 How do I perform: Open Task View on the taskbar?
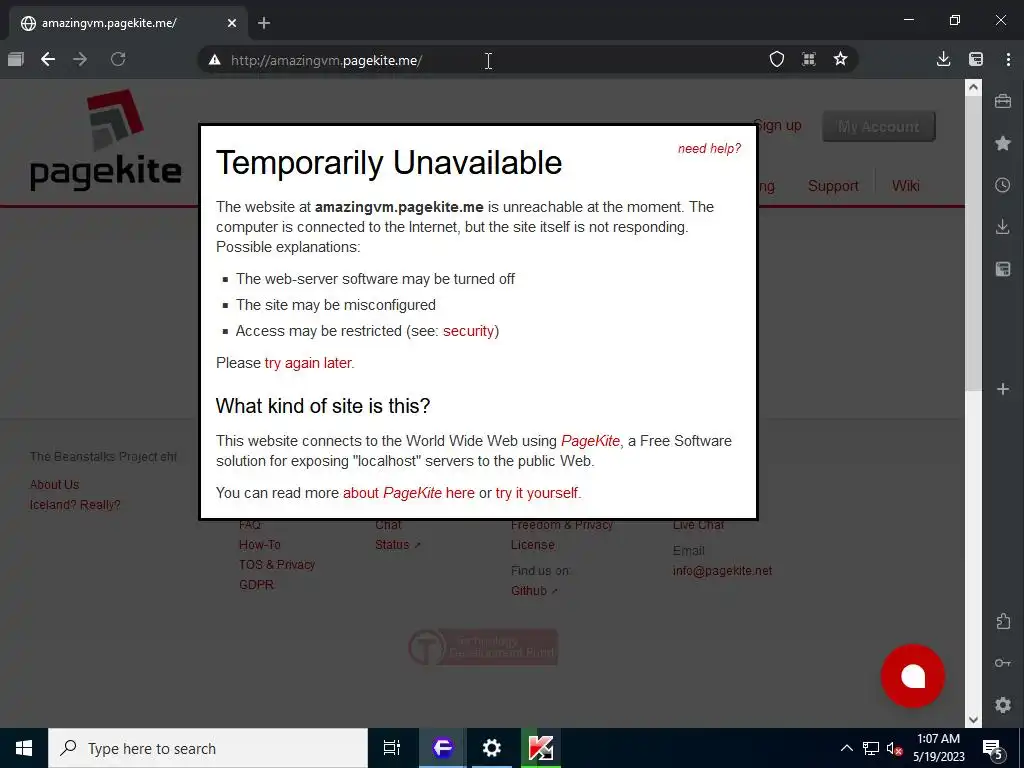pos(392,748)
